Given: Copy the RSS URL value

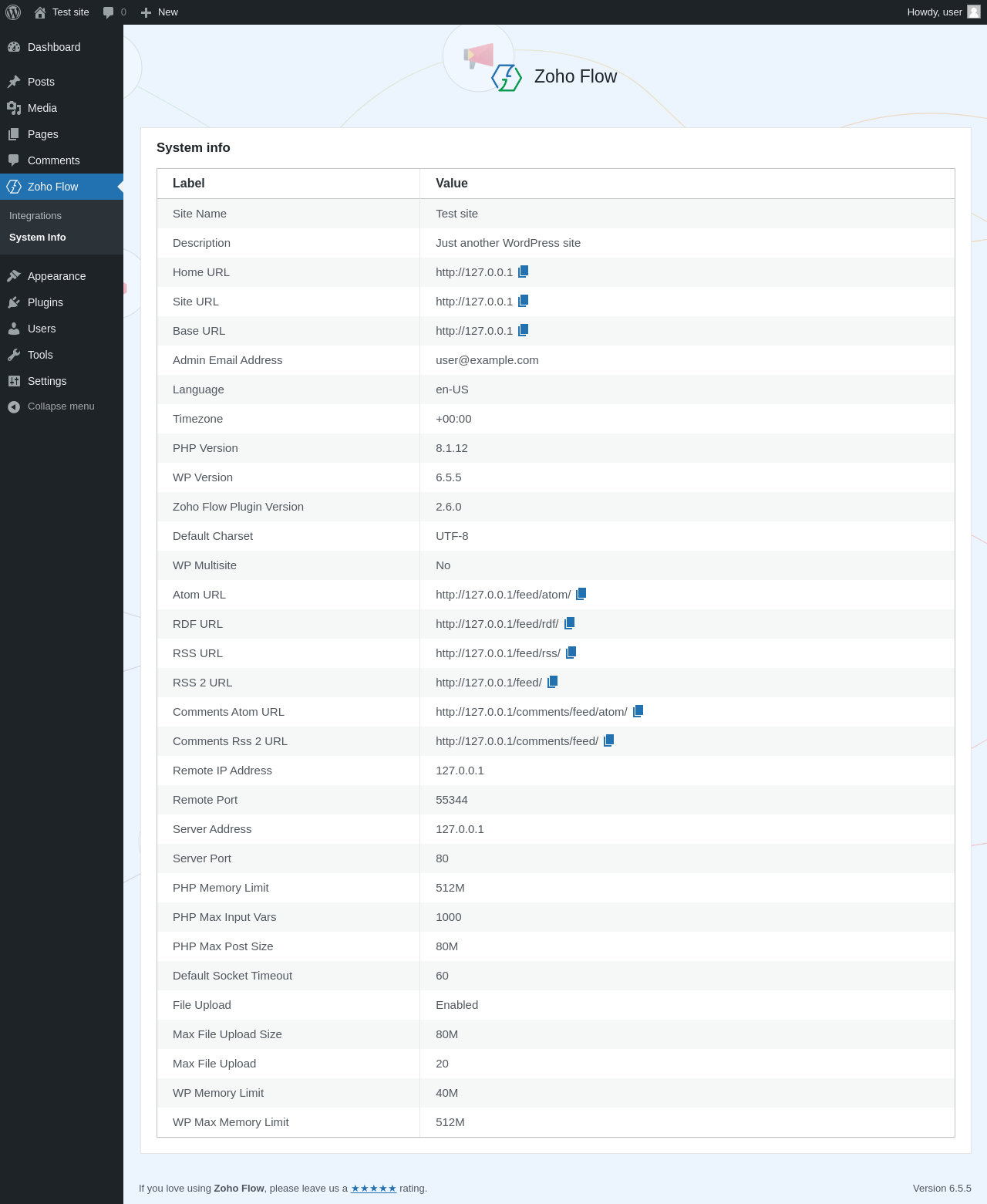Looking at the screenshot, I should [x=571, y=653].
